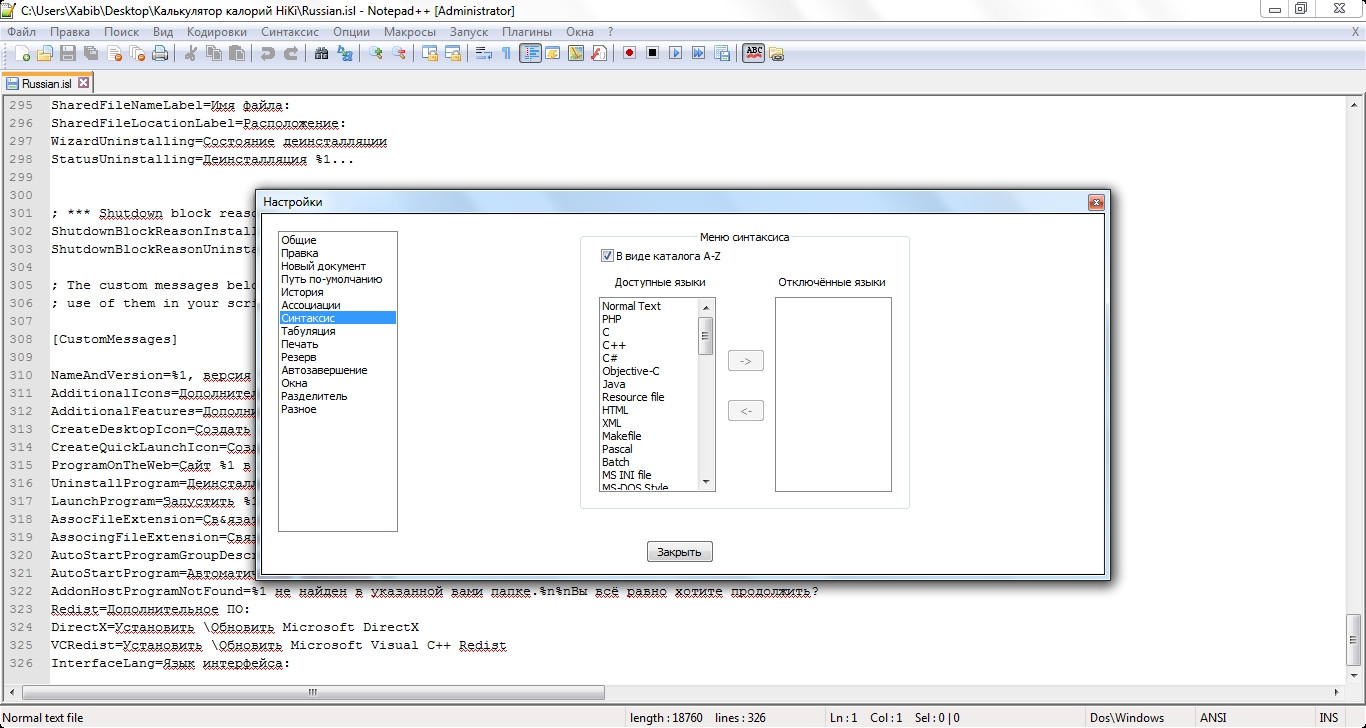This screenshot has height=728, width=1366.
Task: Click the '->' move language button
Action: click(745, 361)
